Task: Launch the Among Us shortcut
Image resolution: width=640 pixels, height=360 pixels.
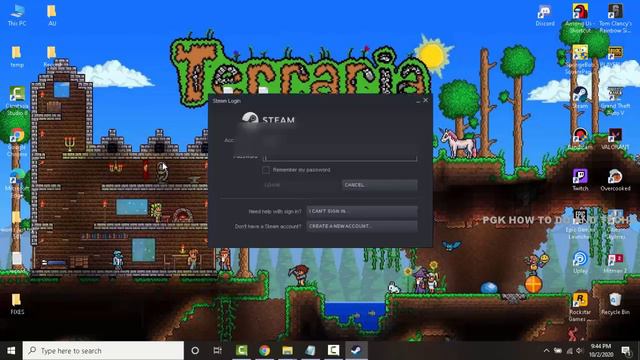Action: (580, 18)
